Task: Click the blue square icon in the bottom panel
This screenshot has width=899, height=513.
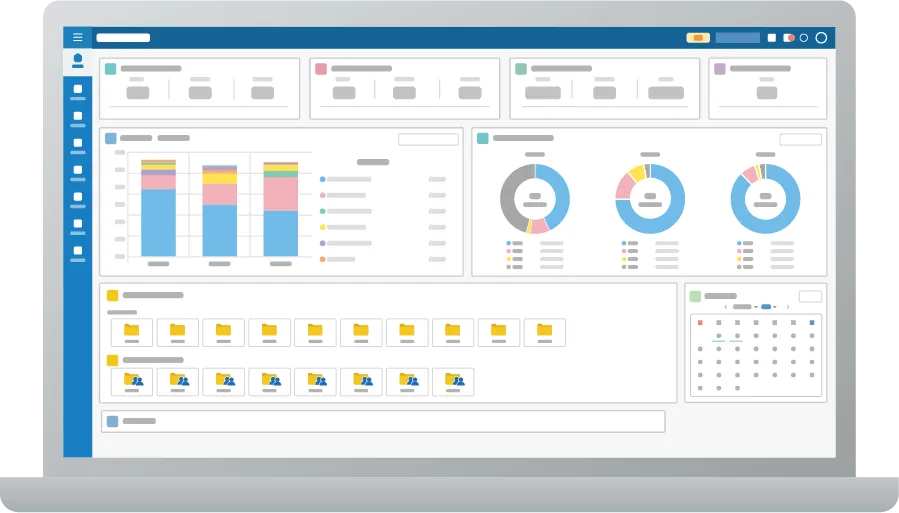Action: [112, 421]
